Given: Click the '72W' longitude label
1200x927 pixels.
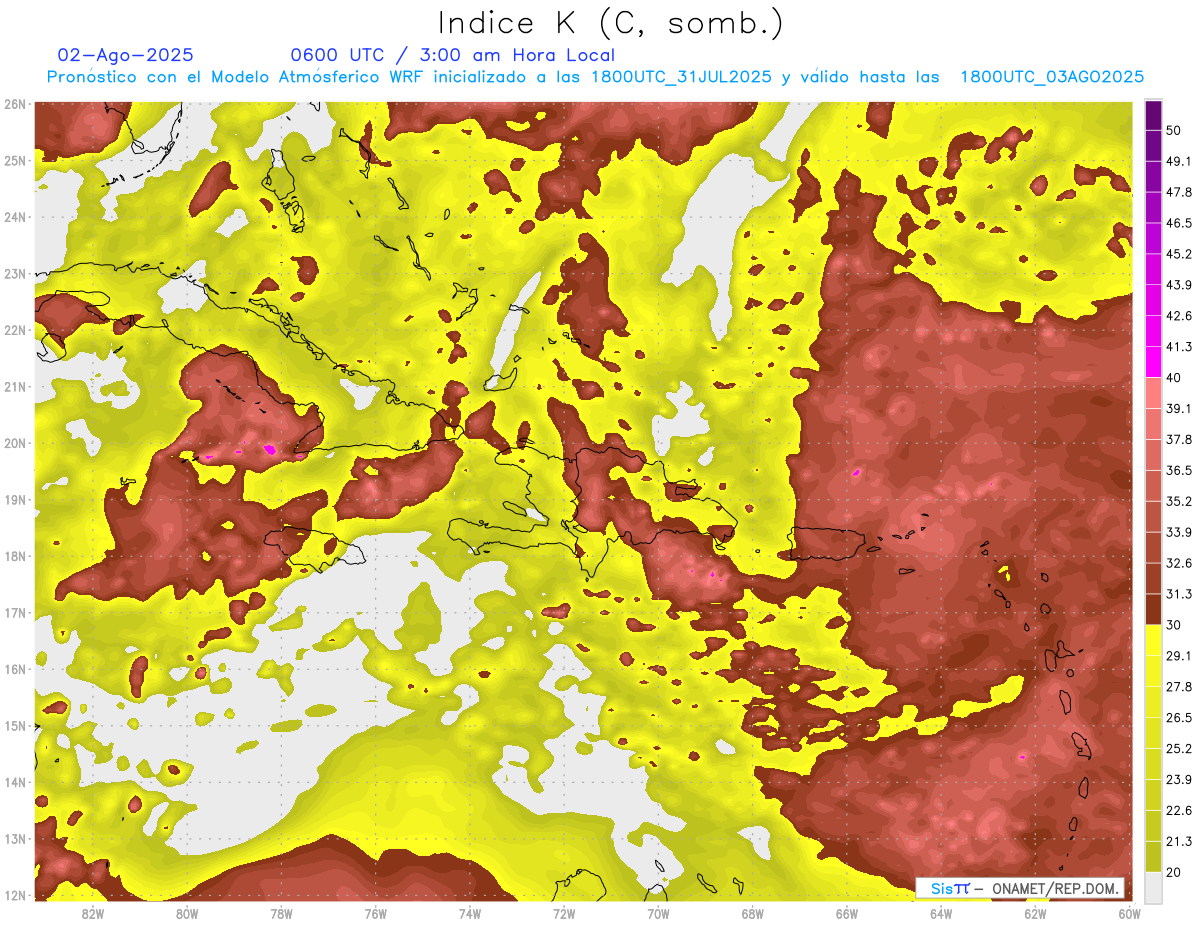Looking at the screenshot, I should [x=564, y=913].
